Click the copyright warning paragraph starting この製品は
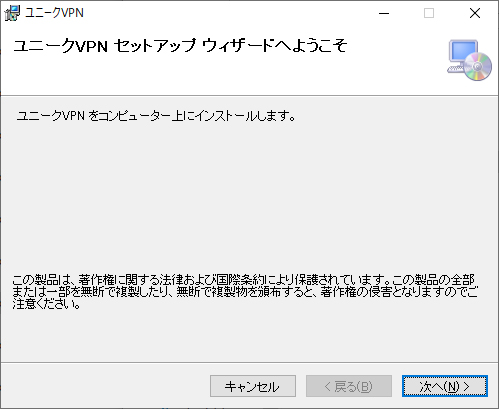This screenshot has height=409, width=499. pos(245,292)
